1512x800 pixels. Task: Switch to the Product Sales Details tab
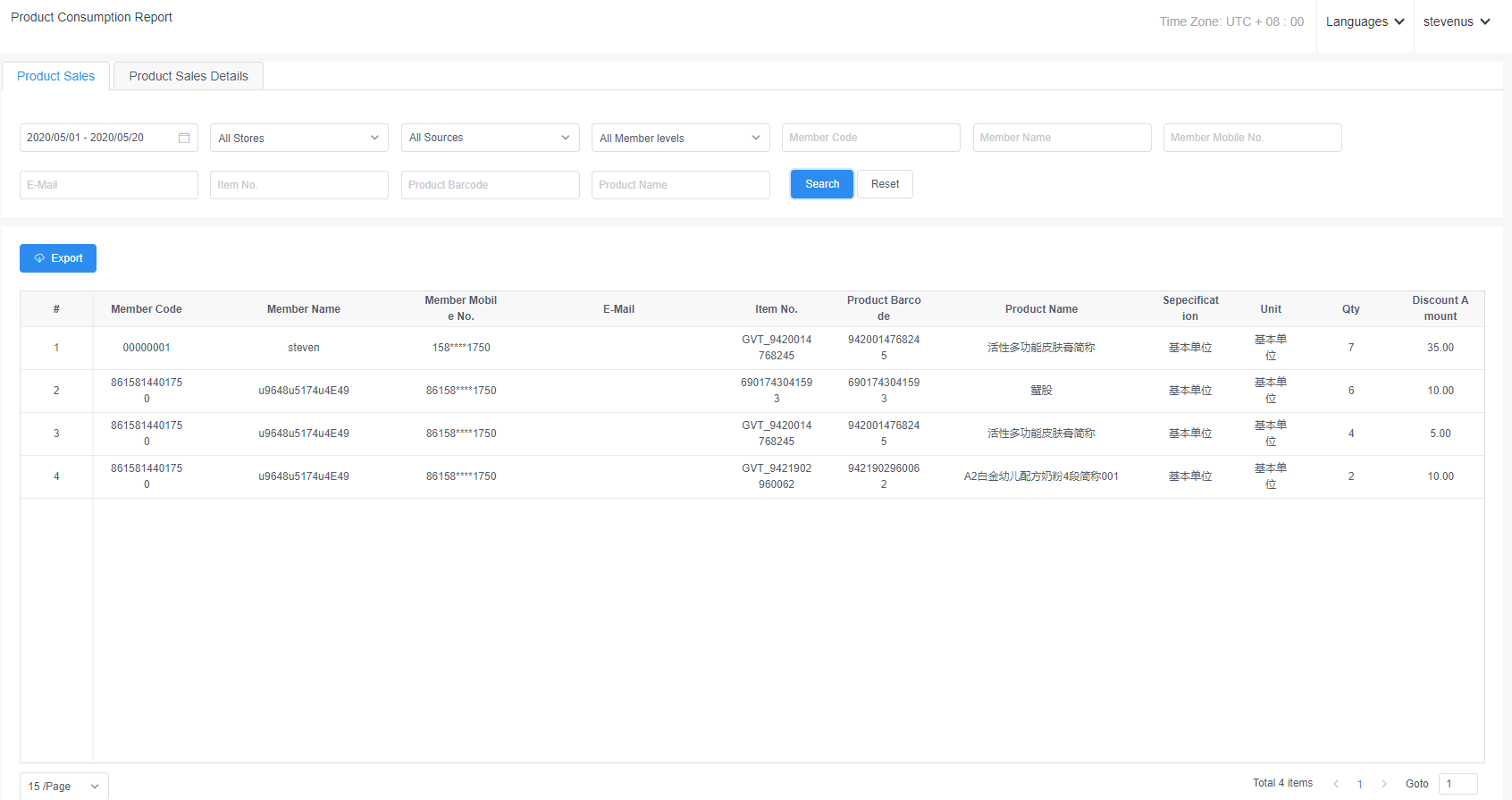(x=189, y=76)
